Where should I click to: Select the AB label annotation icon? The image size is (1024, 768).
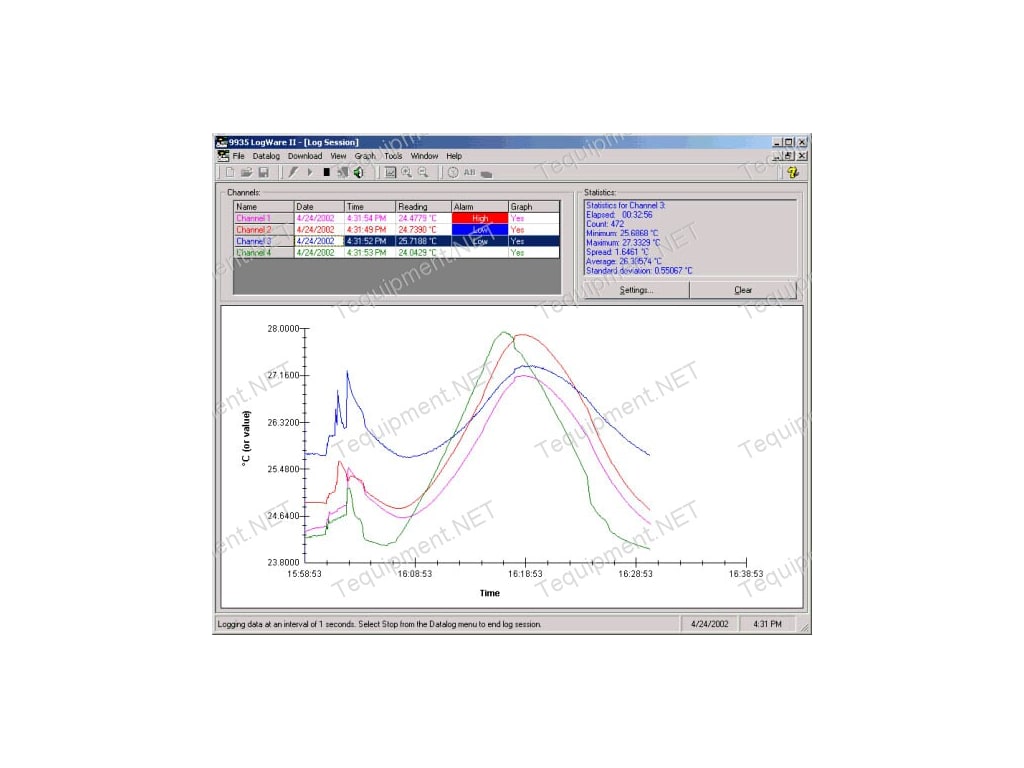coord(470,171)
